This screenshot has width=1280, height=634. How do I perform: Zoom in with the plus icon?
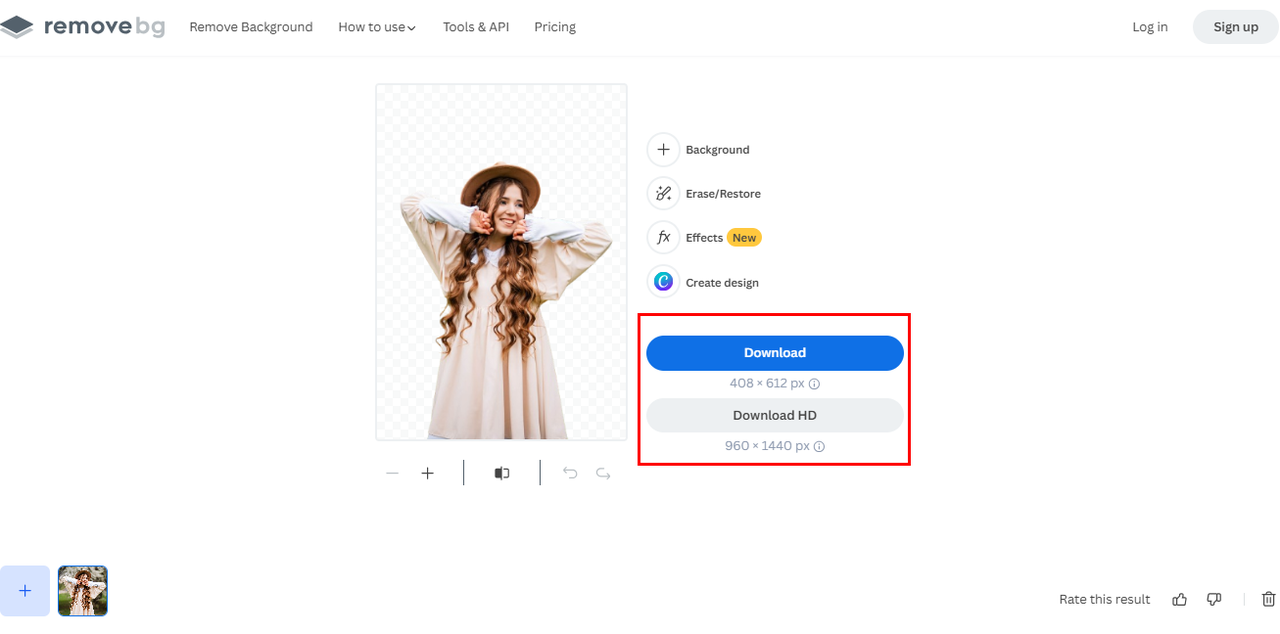(x=427, y=473)
